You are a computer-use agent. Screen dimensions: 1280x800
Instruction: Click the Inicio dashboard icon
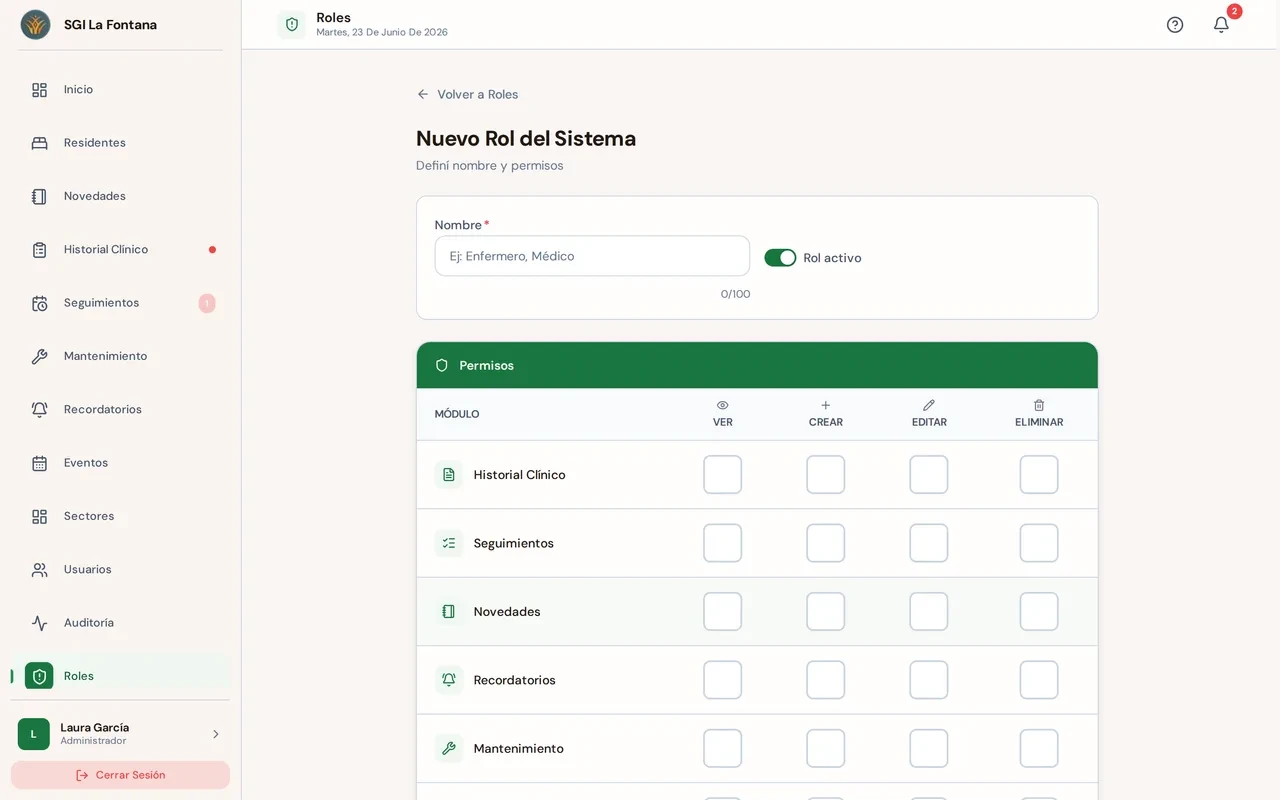(39, 90)
